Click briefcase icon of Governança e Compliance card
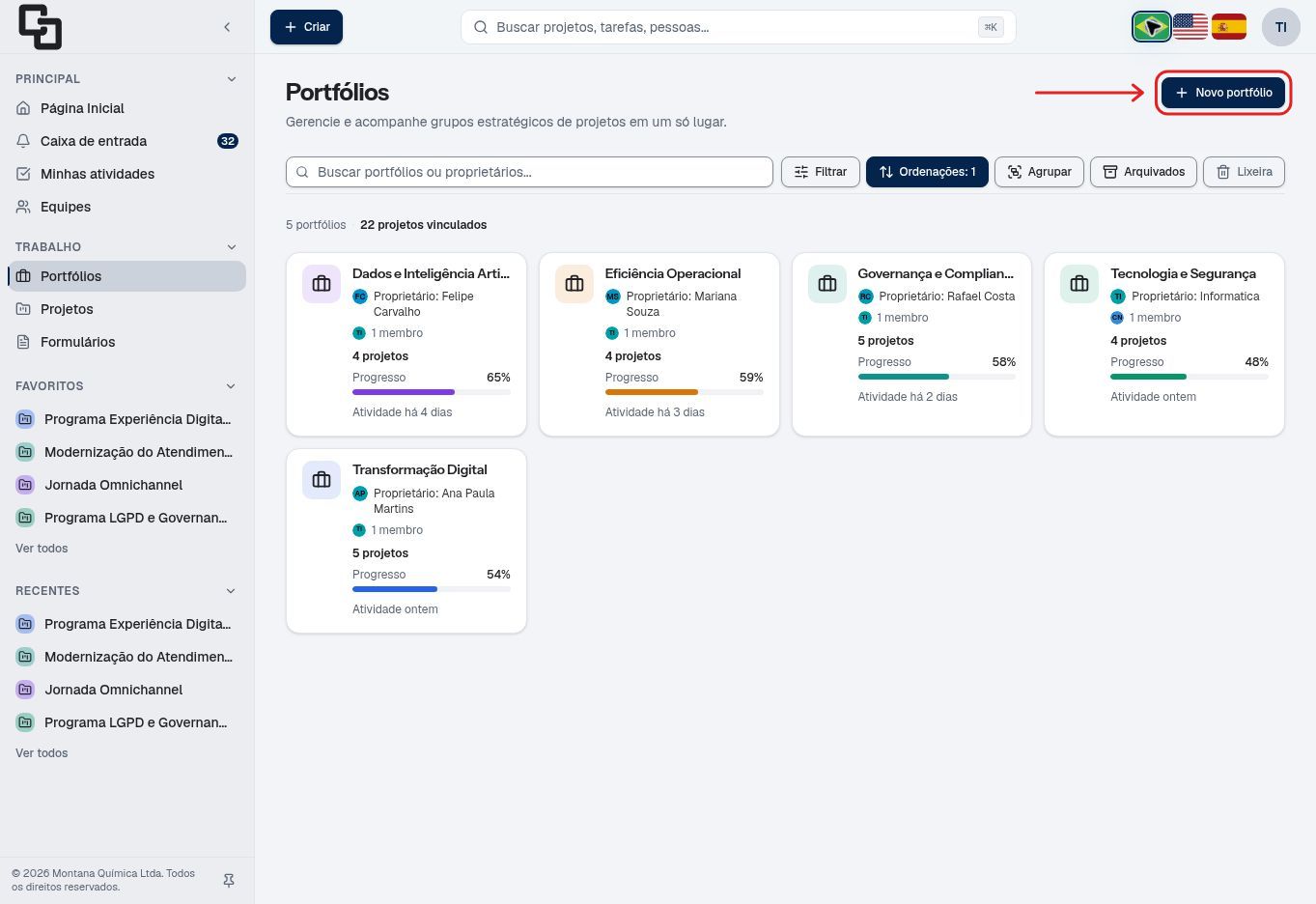 [x=827, y=284]
